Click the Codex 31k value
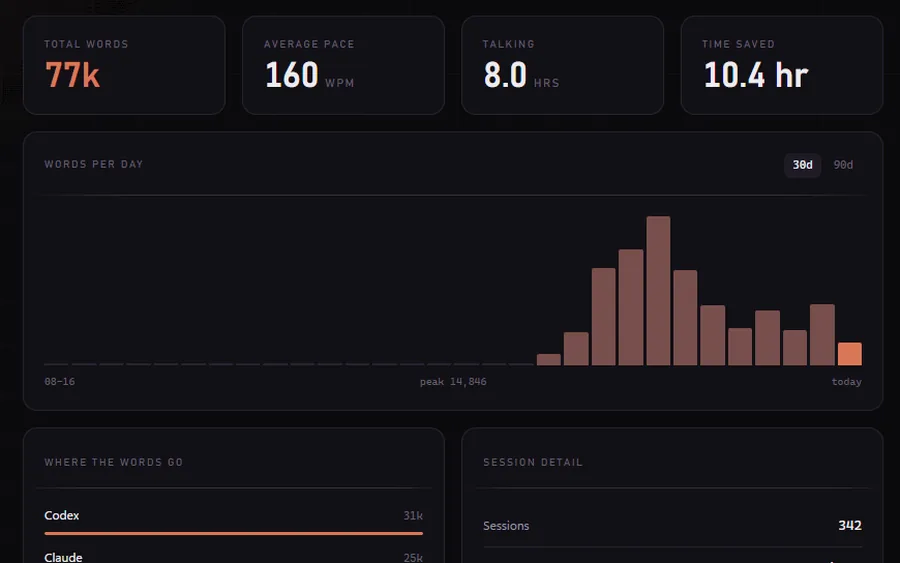Viewport: 900px width, 563px height. [413, 515]
